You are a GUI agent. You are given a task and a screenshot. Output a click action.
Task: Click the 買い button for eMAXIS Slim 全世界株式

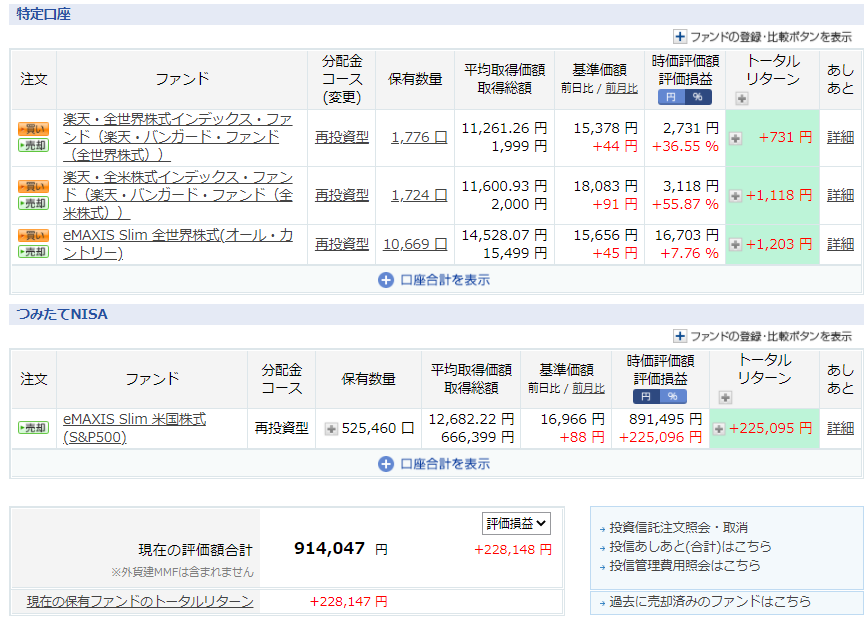34,235
